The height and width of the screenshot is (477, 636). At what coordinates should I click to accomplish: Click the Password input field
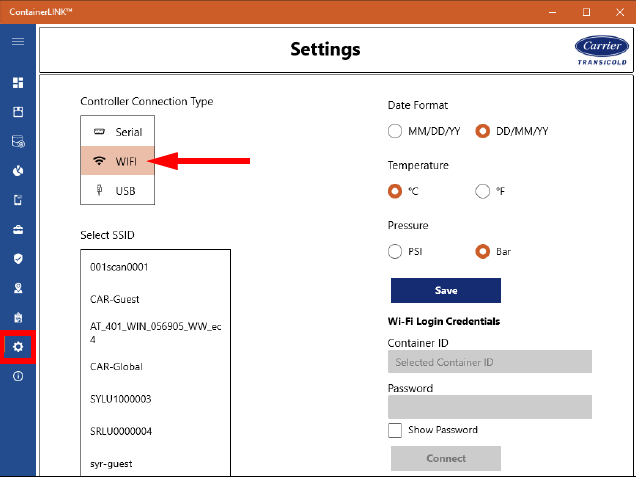[490, 407]
